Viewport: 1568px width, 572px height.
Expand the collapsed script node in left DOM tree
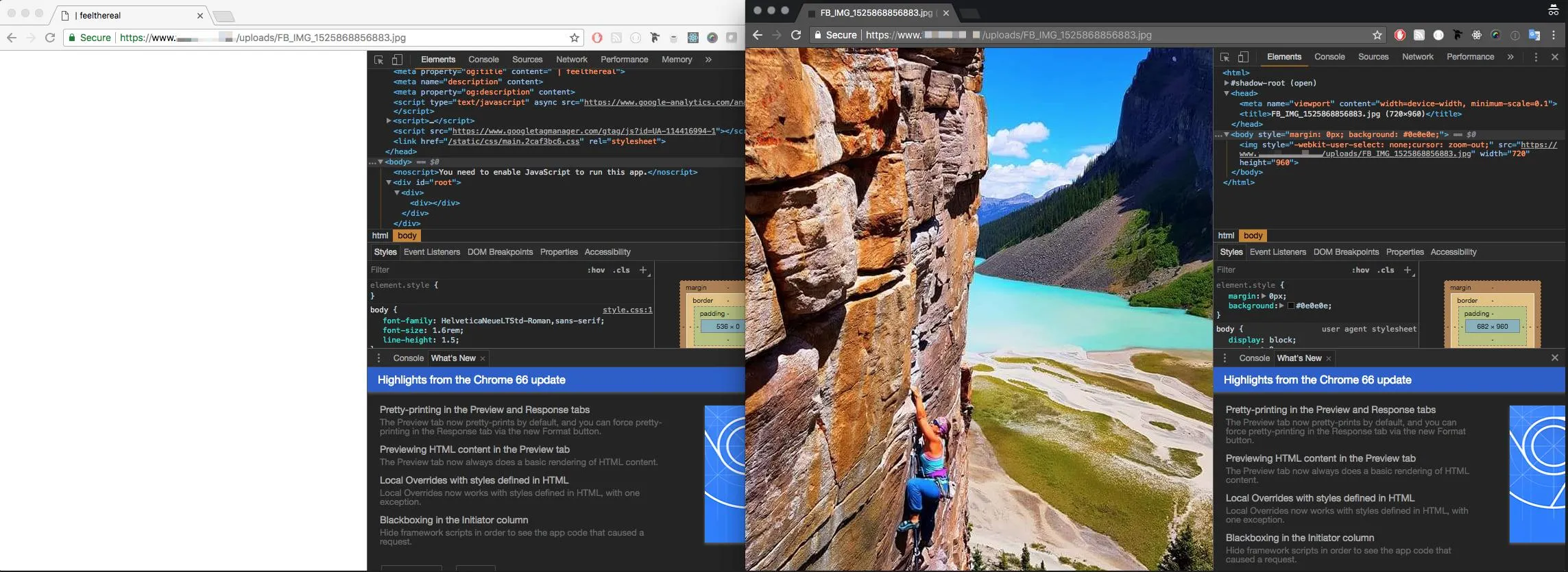coord(389,121)
